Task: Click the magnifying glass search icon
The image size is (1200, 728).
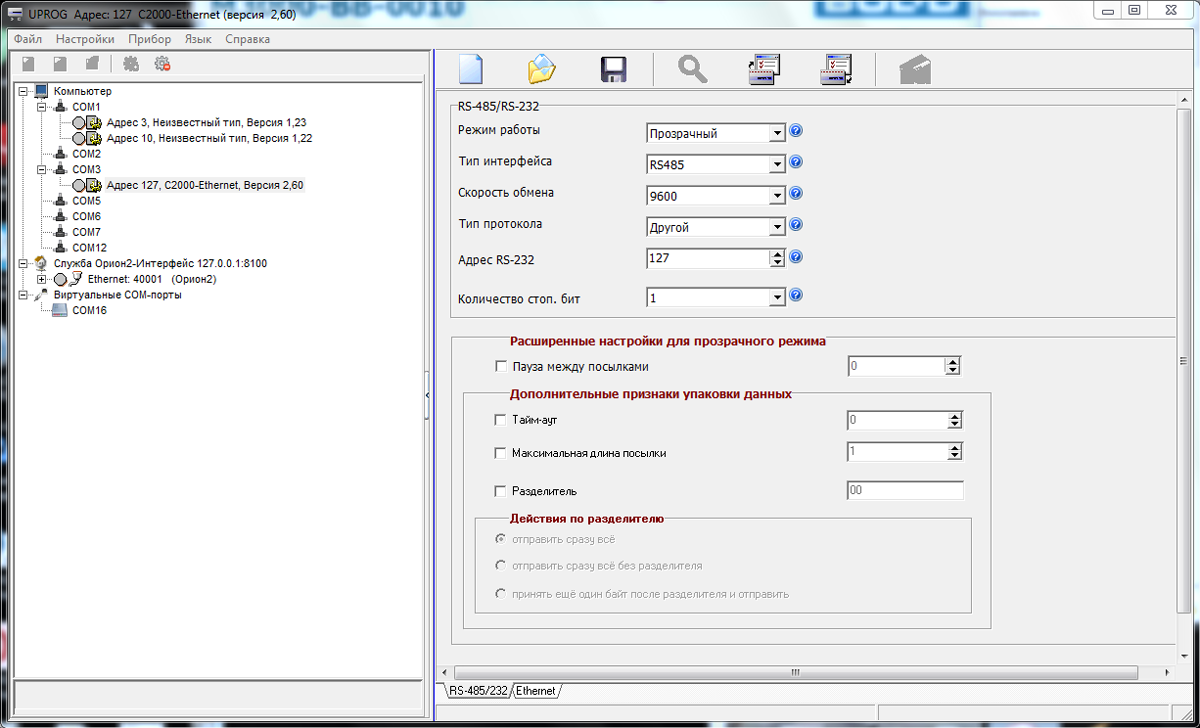Action: pyautogui.click(x=692, y=70)
